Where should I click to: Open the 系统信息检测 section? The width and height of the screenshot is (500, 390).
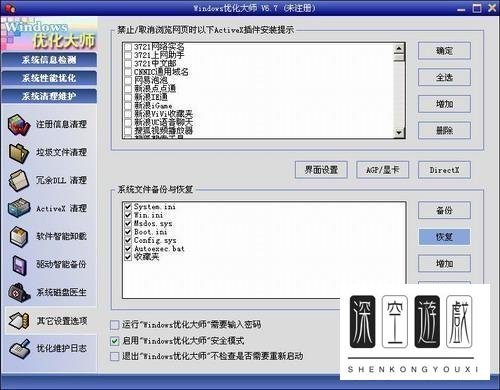click(x=49, y=60)
